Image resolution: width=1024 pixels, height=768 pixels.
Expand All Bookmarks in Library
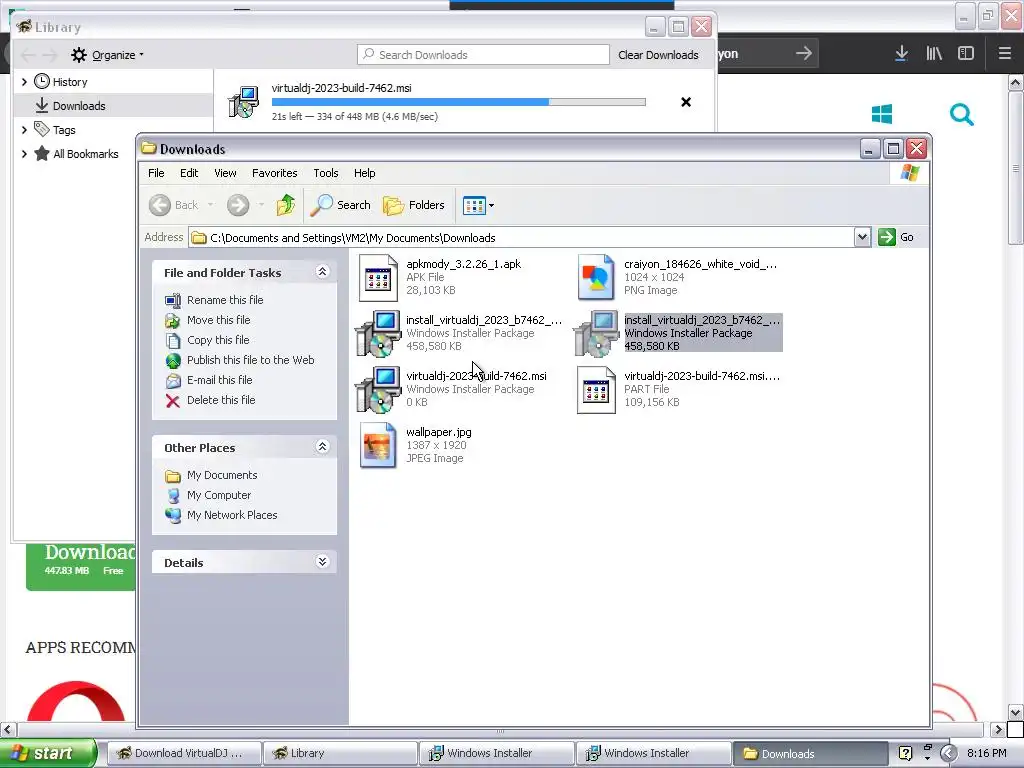24,154
